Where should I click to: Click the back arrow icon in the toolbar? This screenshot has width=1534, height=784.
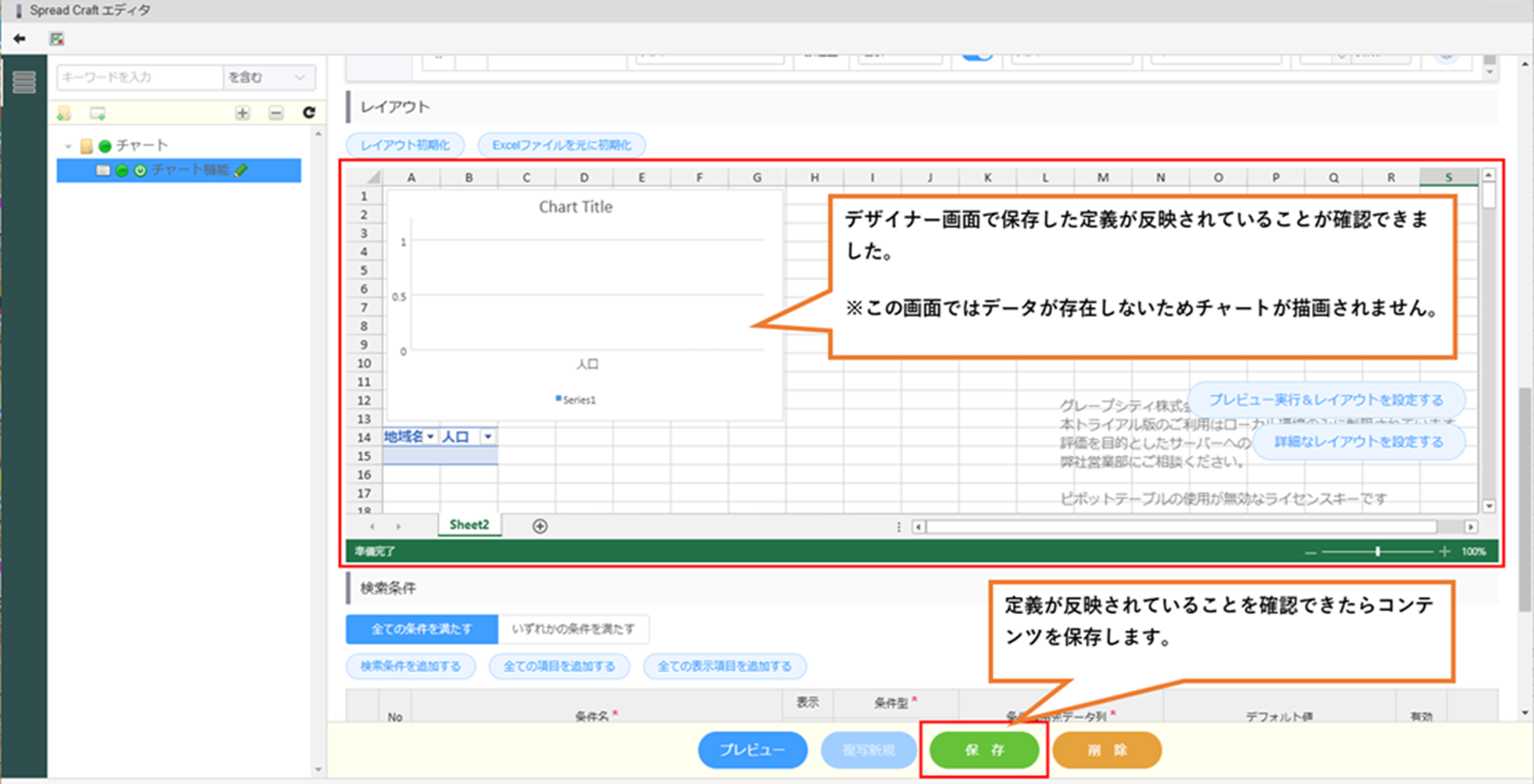19,39
